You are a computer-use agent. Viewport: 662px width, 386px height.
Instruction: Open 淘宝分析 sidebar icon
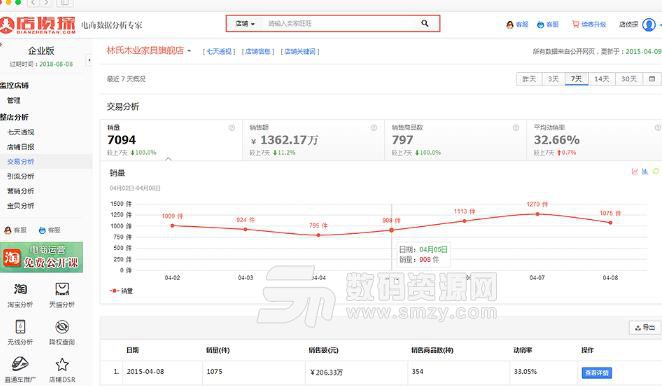click(20, 289)
